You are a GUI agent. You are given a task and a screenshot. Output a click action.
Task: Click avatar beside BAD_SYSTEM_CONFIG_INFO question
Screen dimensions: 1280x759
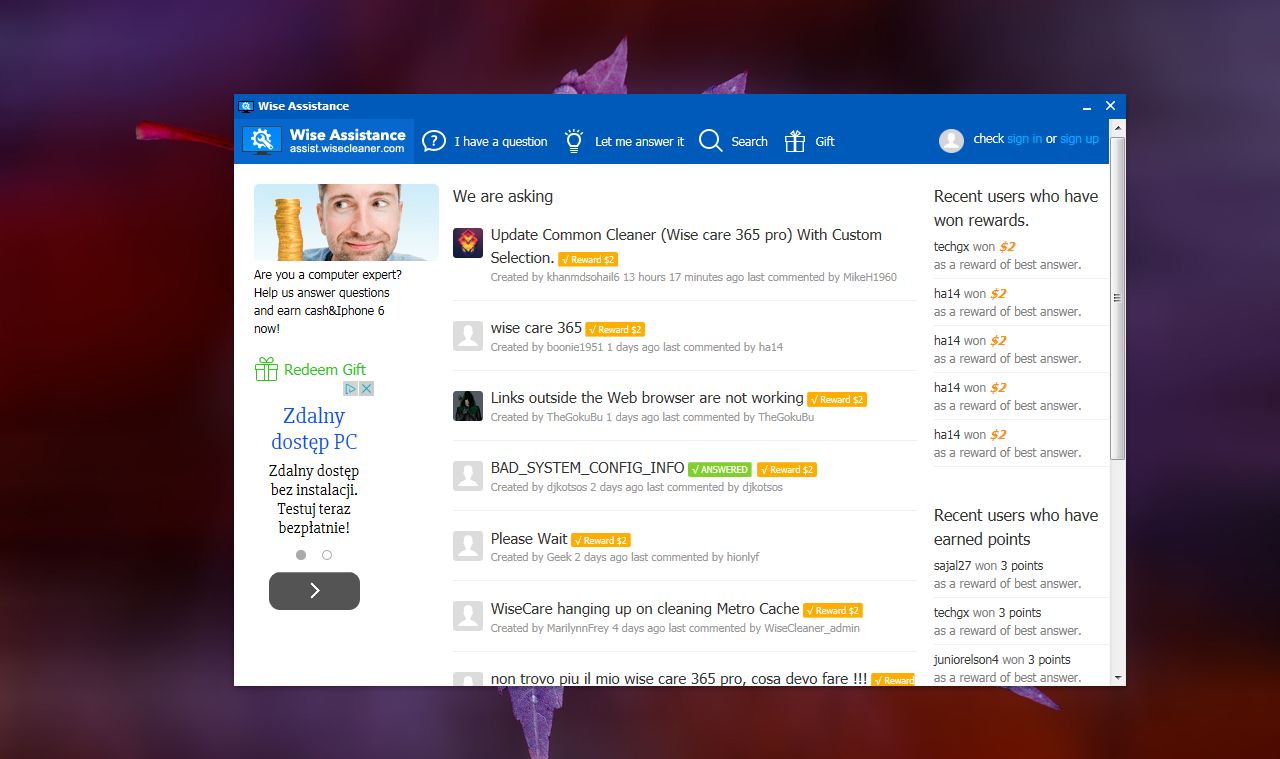tap(468, 476)
